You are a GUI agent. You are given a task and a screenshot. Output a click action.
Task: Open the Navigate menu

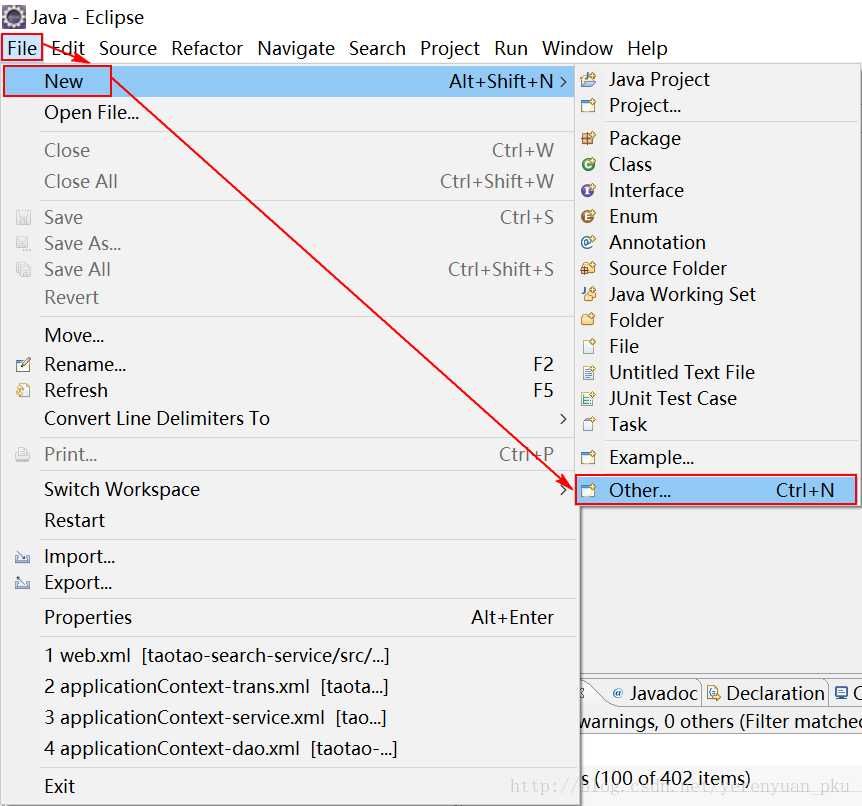[296, 48]
